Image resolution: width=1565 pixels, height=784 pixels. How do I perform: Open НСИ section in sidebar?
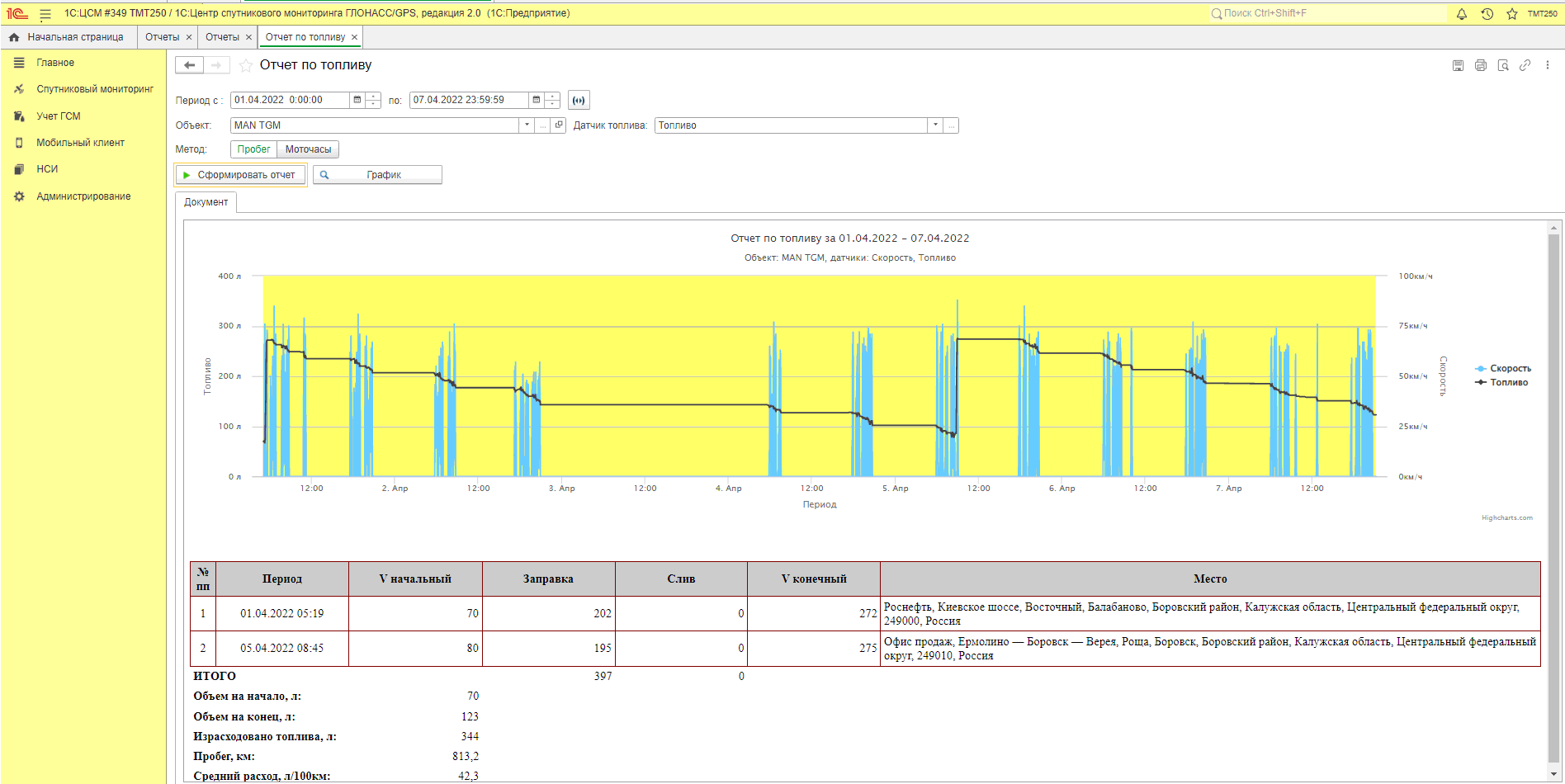pos(47,169)
